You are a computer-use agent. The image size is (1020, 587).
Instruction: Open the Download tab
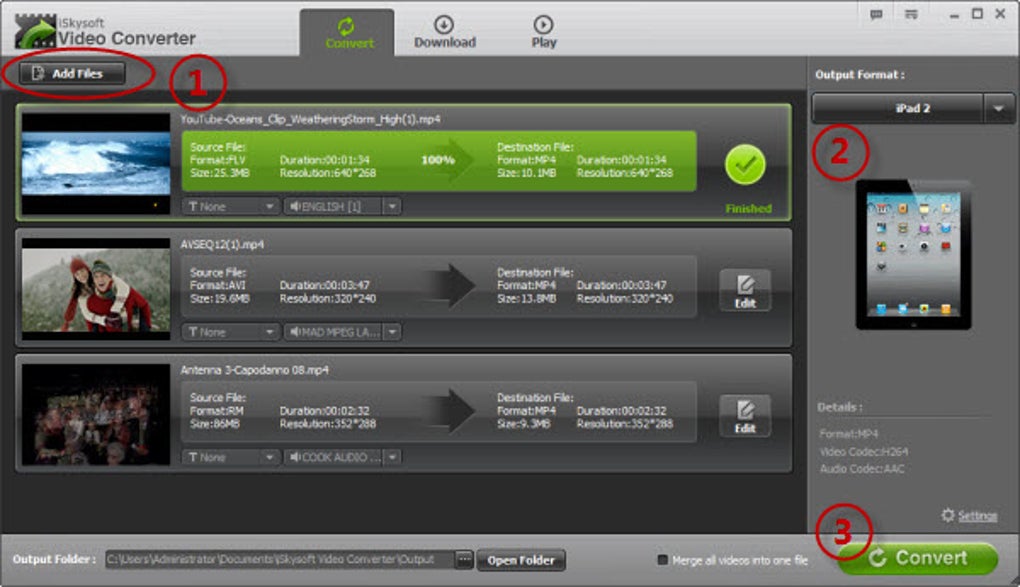(445, 33)
